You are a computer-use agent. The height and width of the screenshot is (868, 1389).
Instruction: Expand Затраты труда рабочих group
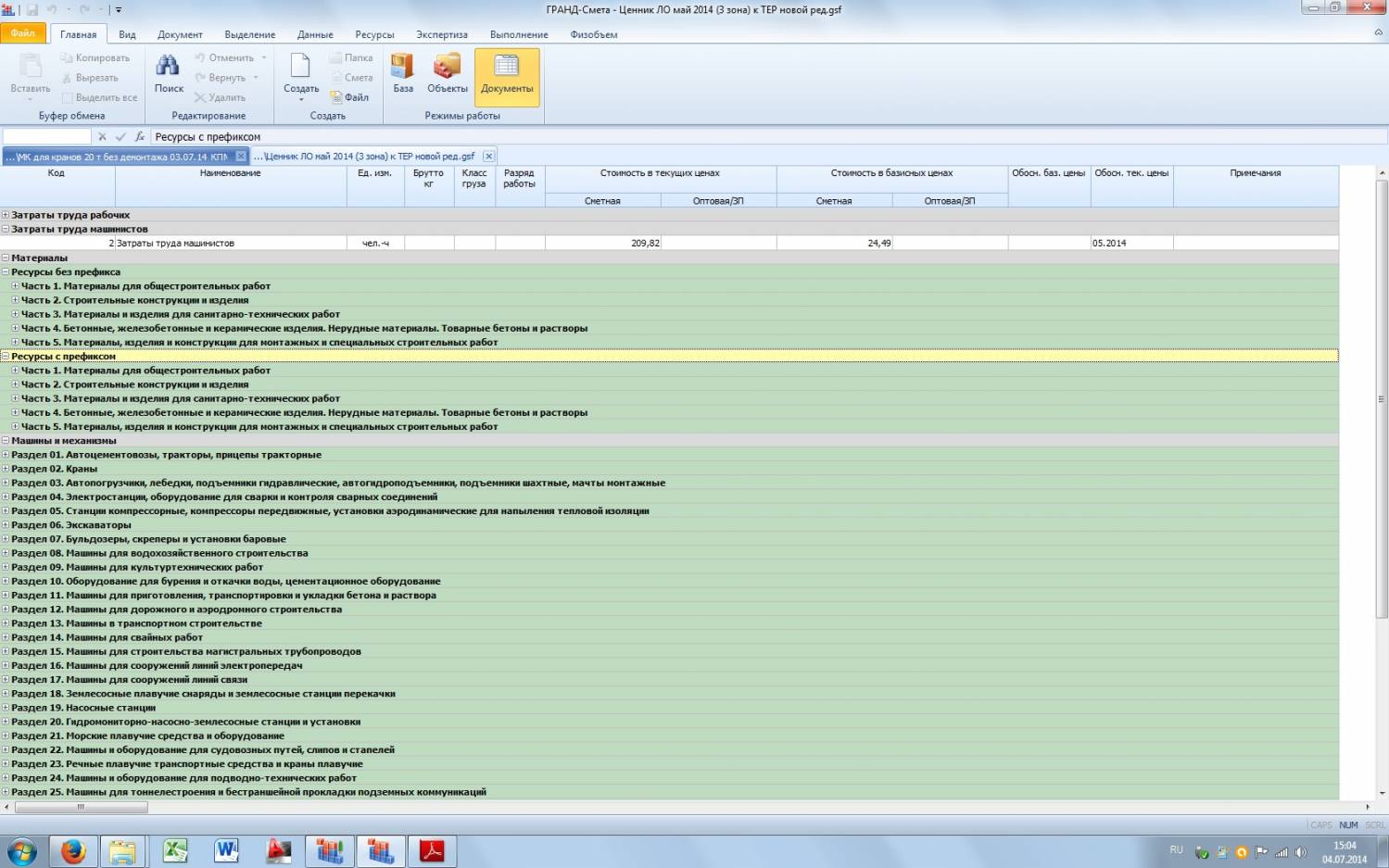pyautogui.click(x=6, y=215)
